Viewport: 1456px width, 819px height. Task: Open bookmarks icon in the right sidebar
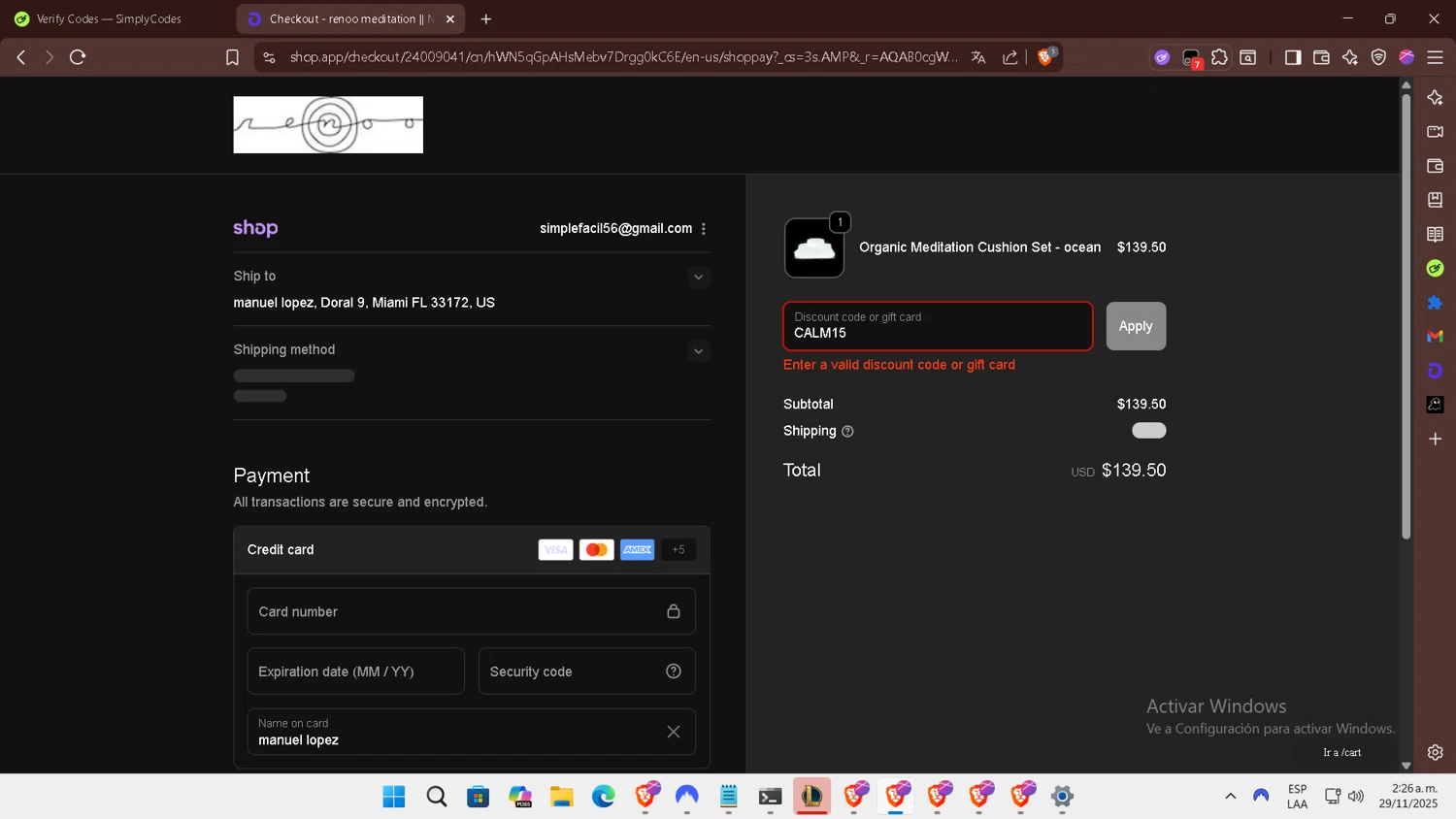[1435, 200]
